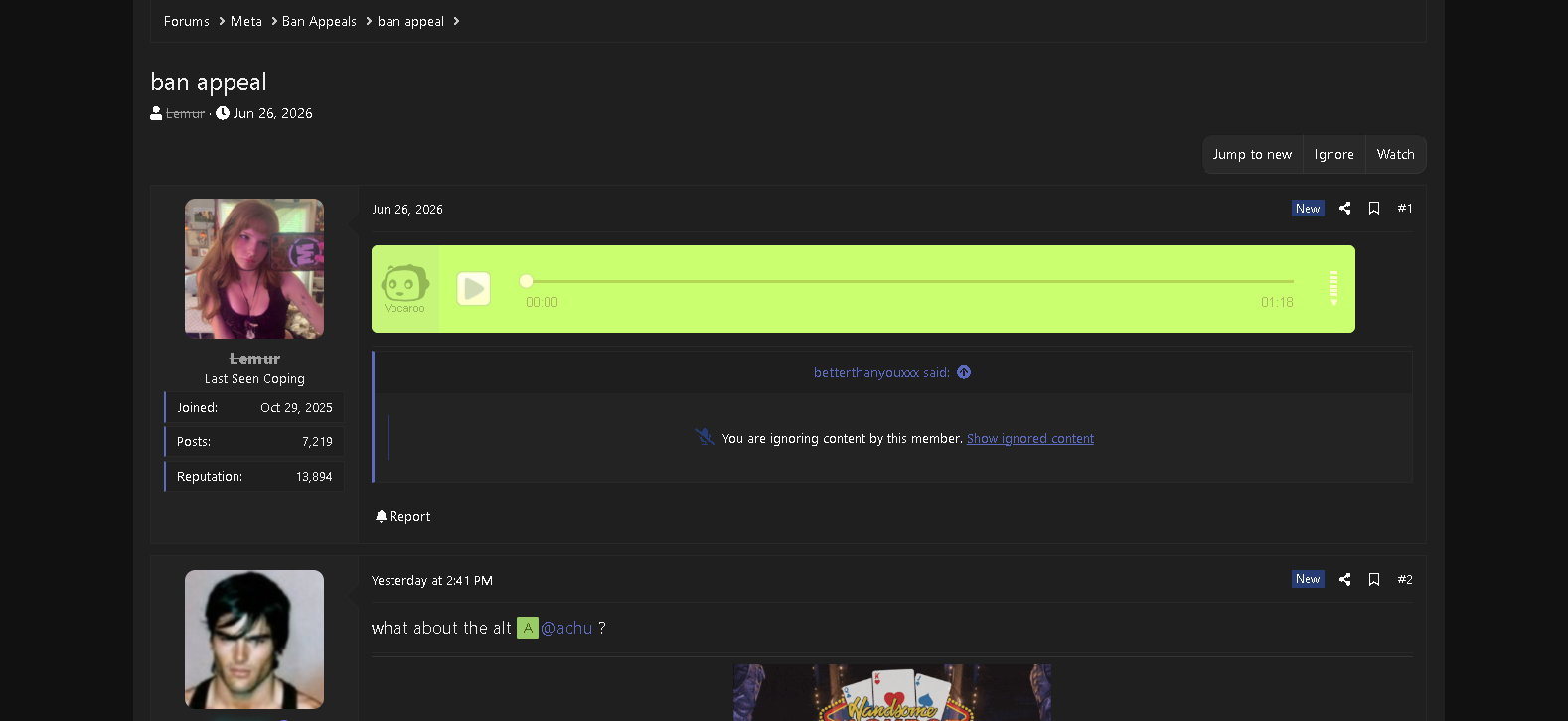Go to Ban Appeals breadcrumb
This screenshot has width=1568, height=721.
[x=319, y=21]
